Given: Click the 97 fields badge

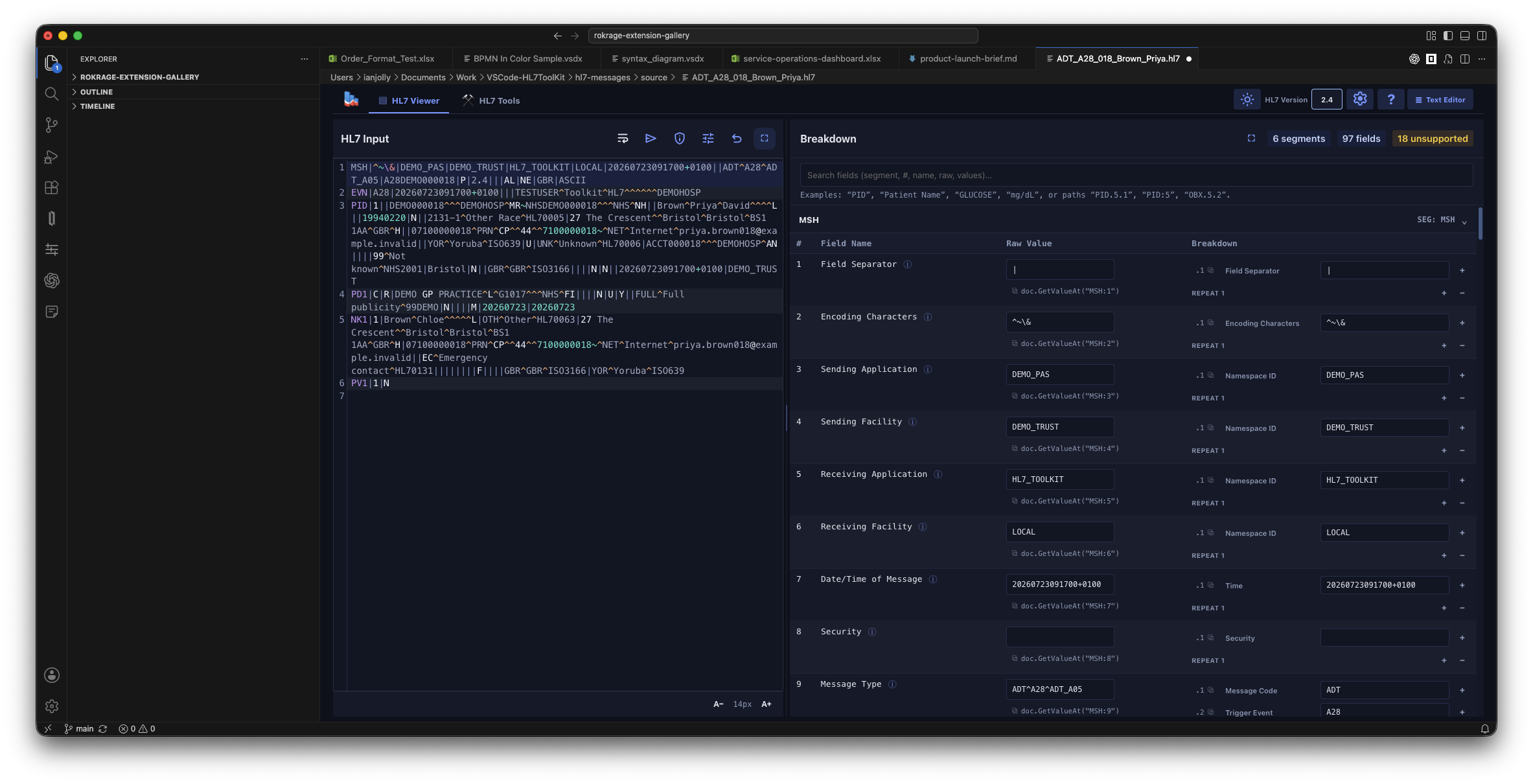Looking at the screenshot, I should coord(1361,139).
